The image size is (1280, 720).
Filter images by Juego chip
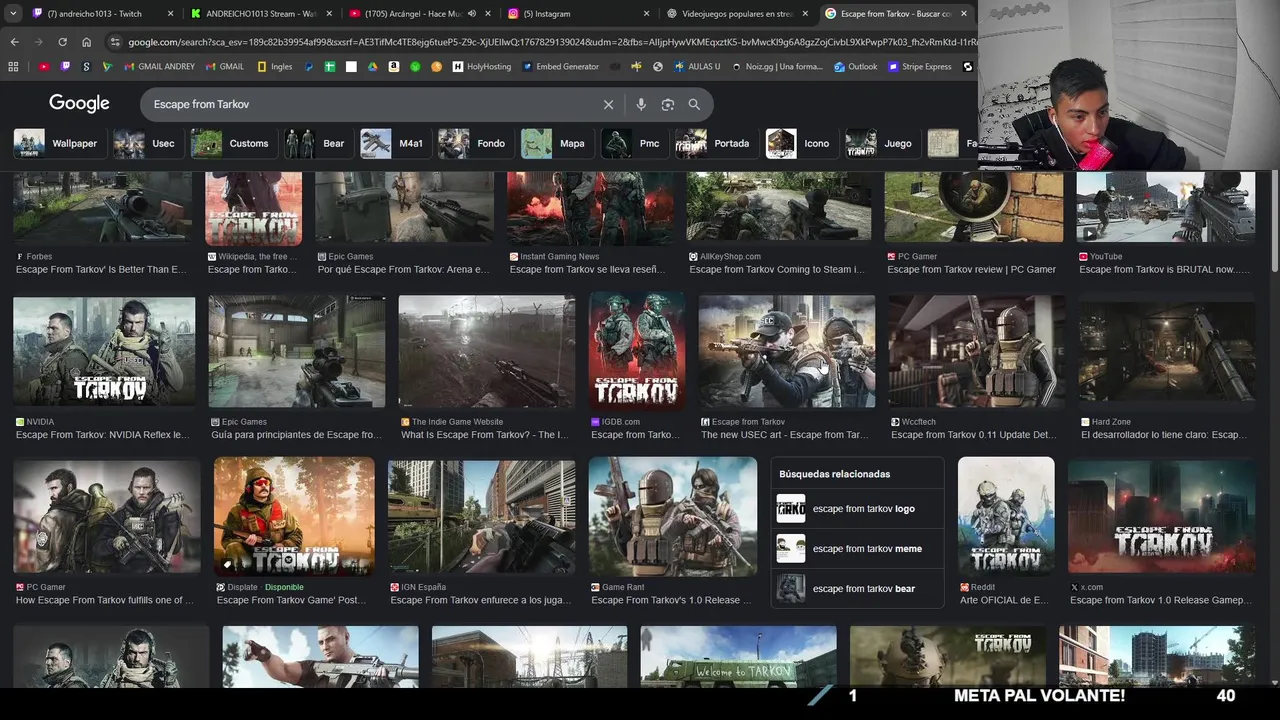pyautogui.click(x=879, y=143)
